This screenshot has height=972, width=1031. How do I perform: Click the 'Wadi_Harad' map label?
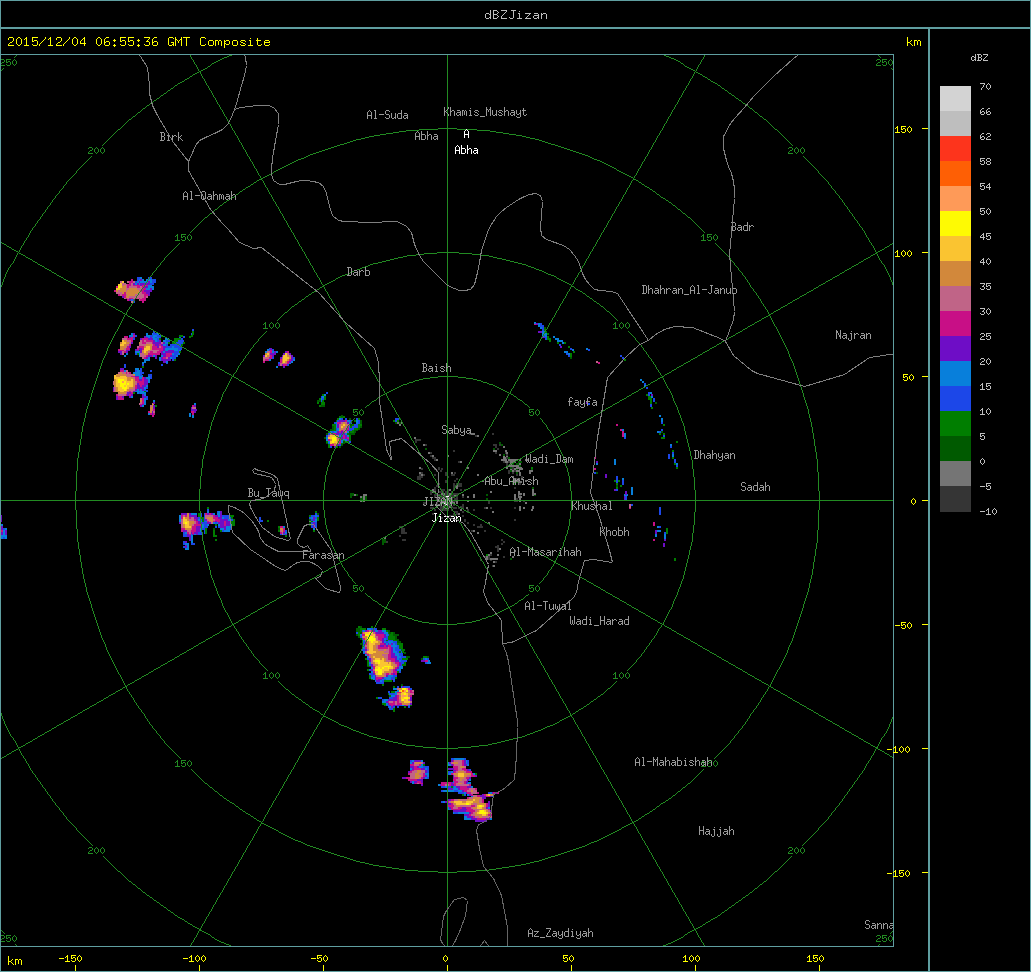pos(599,621)
